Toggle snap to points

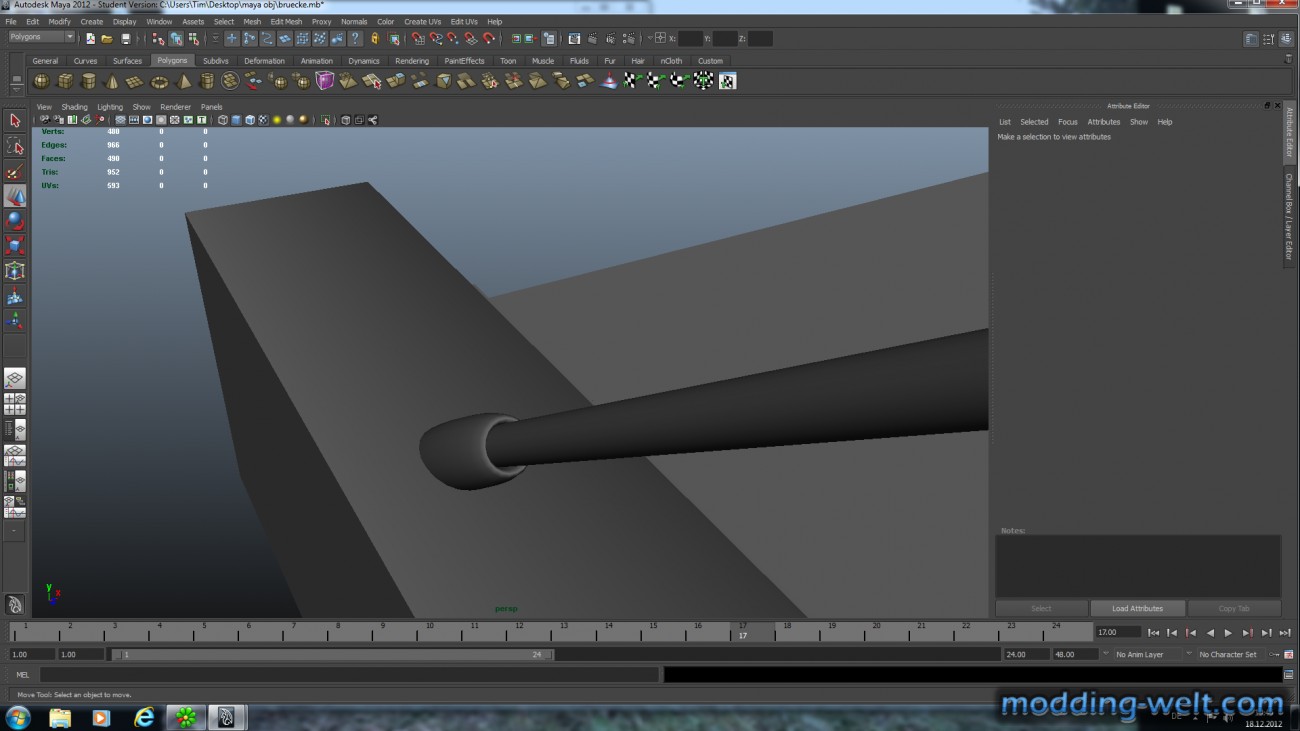453,39
